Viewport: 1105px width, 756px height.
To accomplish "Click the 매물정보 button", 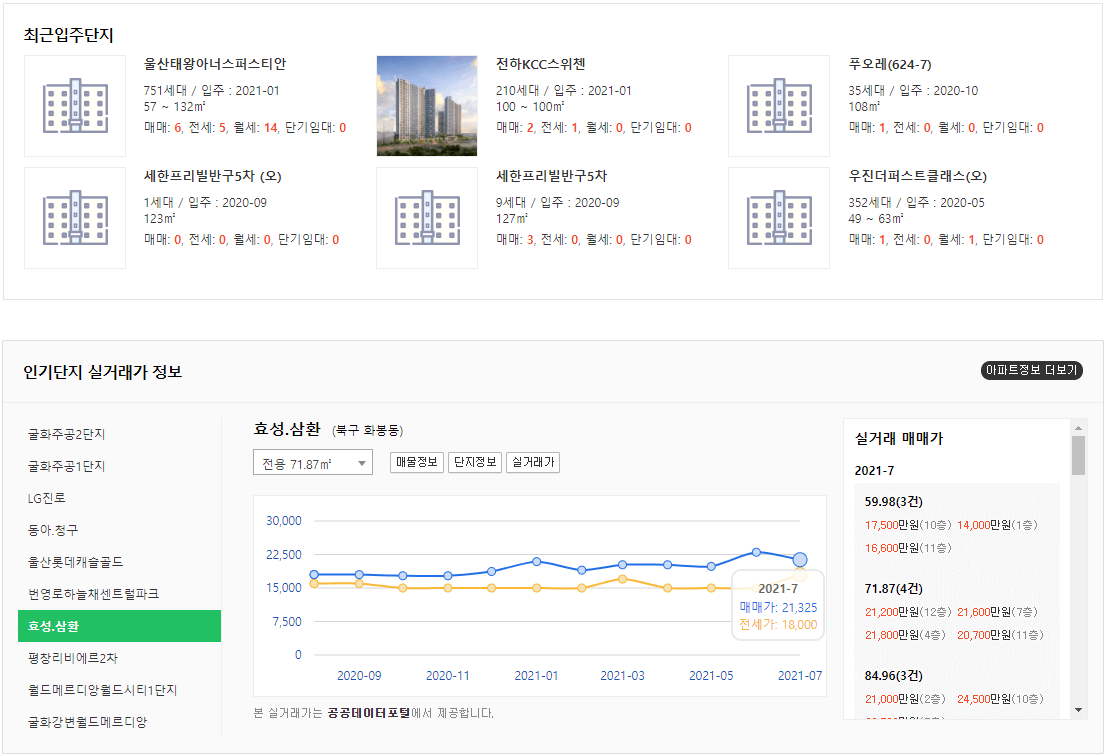I will click(416, 462).
